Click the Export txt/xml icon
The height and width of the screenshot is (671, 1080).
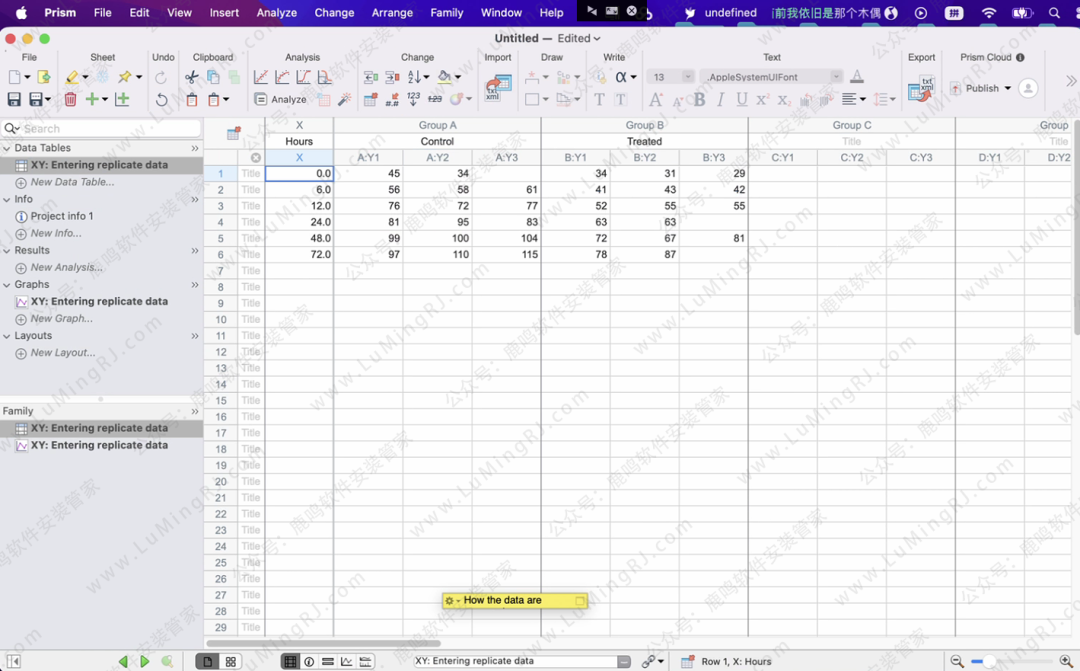pyautogui.click(x=920, y=88)
